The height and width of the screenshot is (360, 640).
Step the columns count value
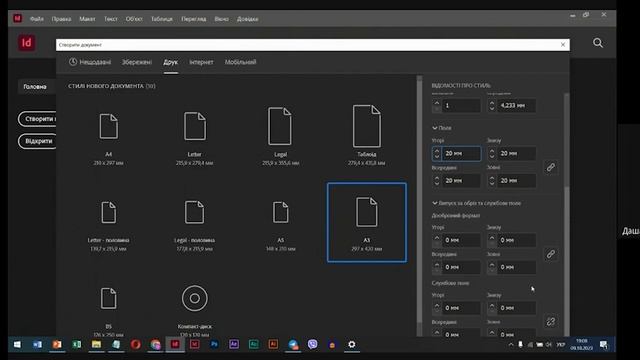[x=437, y=106]
